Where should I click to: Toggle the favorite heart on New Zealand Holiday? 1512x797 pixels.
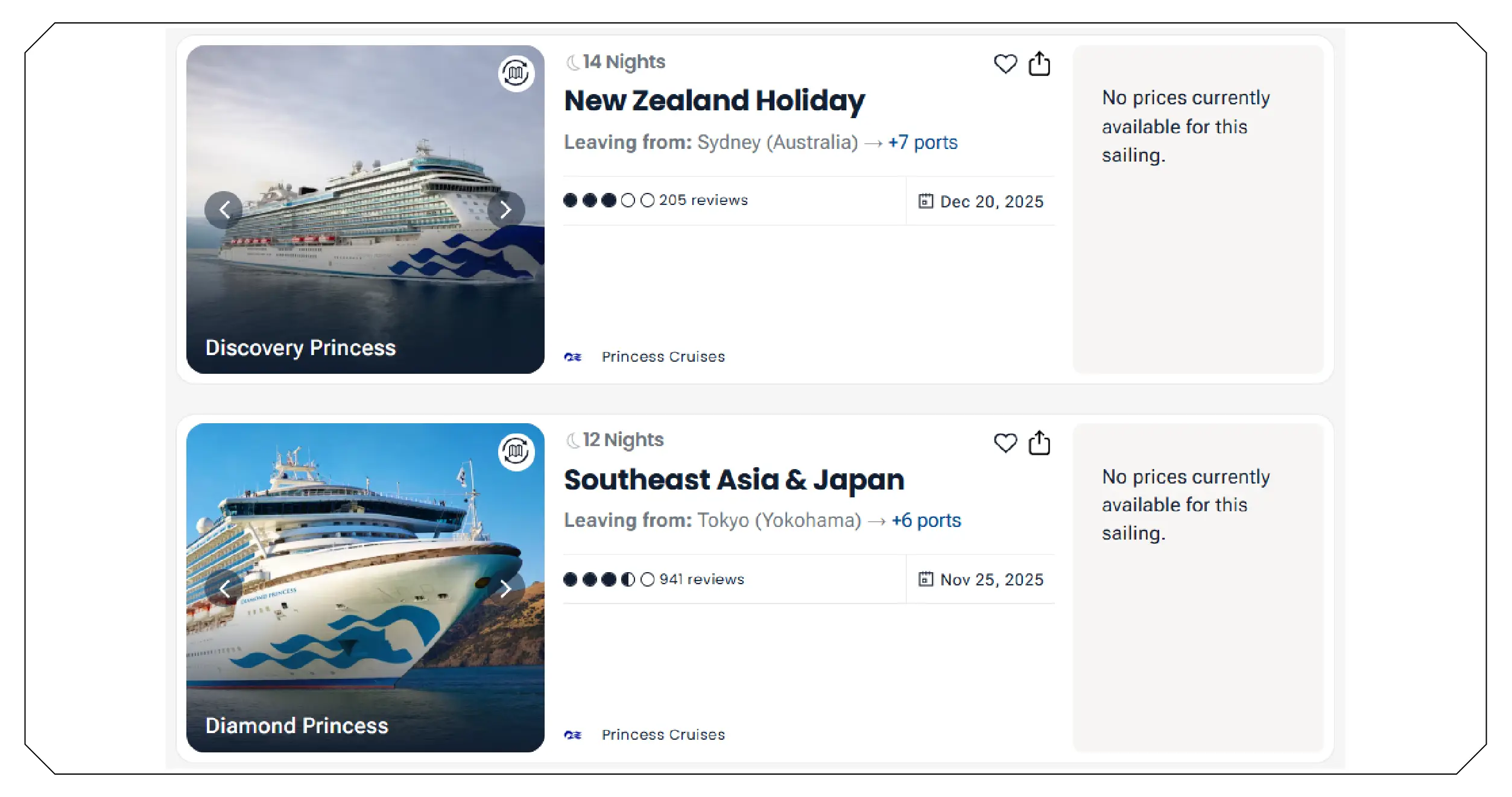coord(1005,65)
